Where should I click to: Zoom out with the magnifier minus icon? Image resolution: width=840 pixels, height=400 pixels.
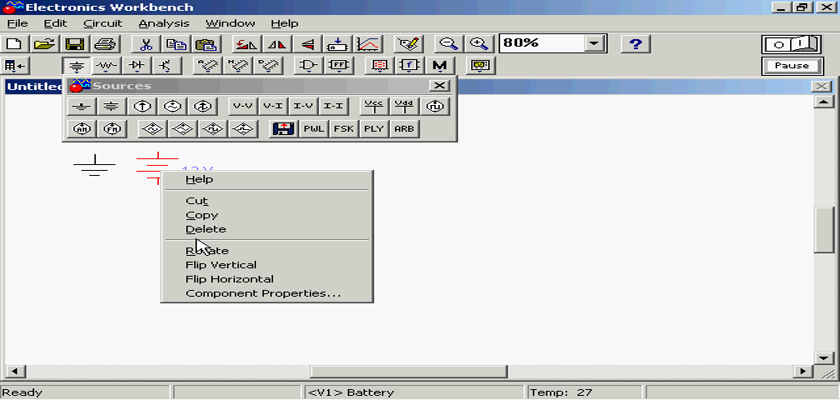(x=448, y=43)
